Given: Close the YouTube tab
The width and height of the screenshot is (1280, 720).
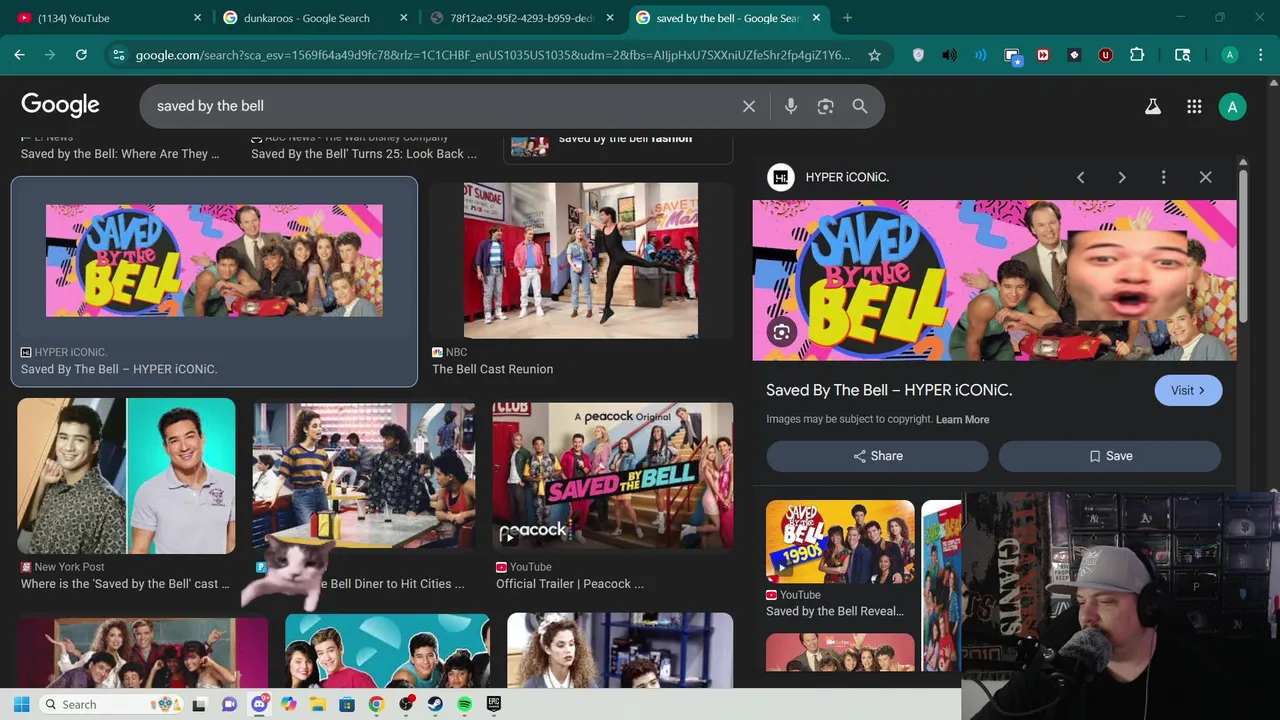Looking at the screenshot, I should point(197,18).
